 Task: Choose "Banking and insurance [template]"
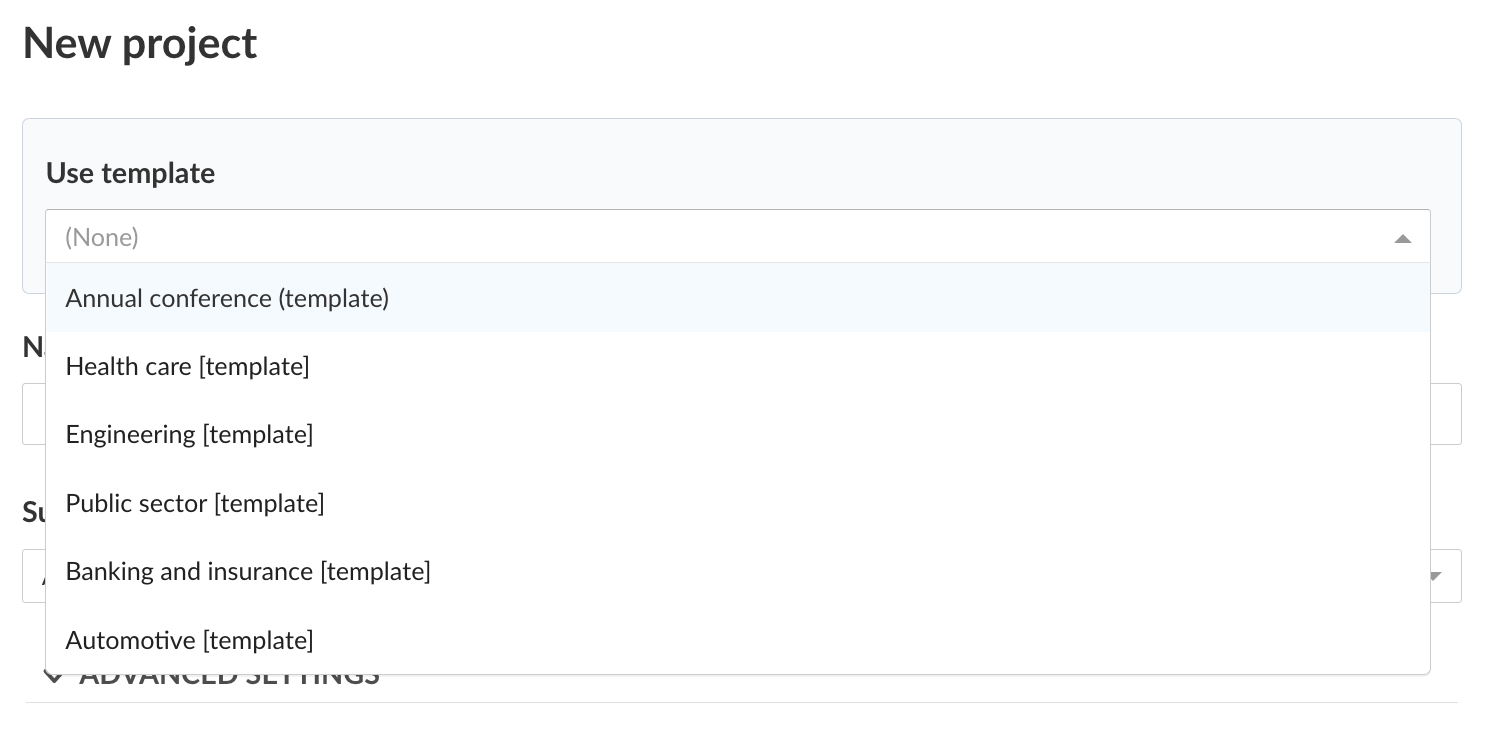[x=248, y=571]
